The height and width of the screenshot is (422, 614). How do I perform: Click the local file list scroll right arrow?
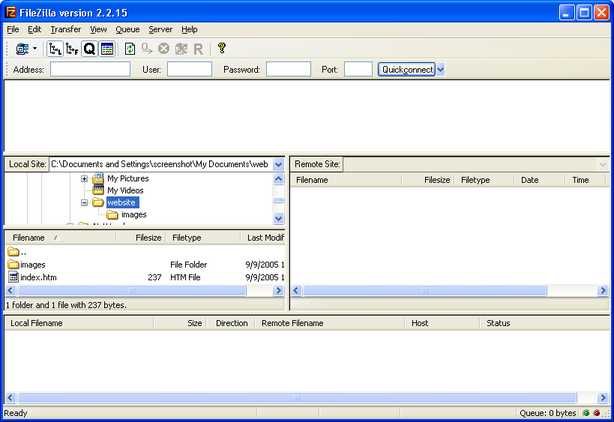click(278, 290)
